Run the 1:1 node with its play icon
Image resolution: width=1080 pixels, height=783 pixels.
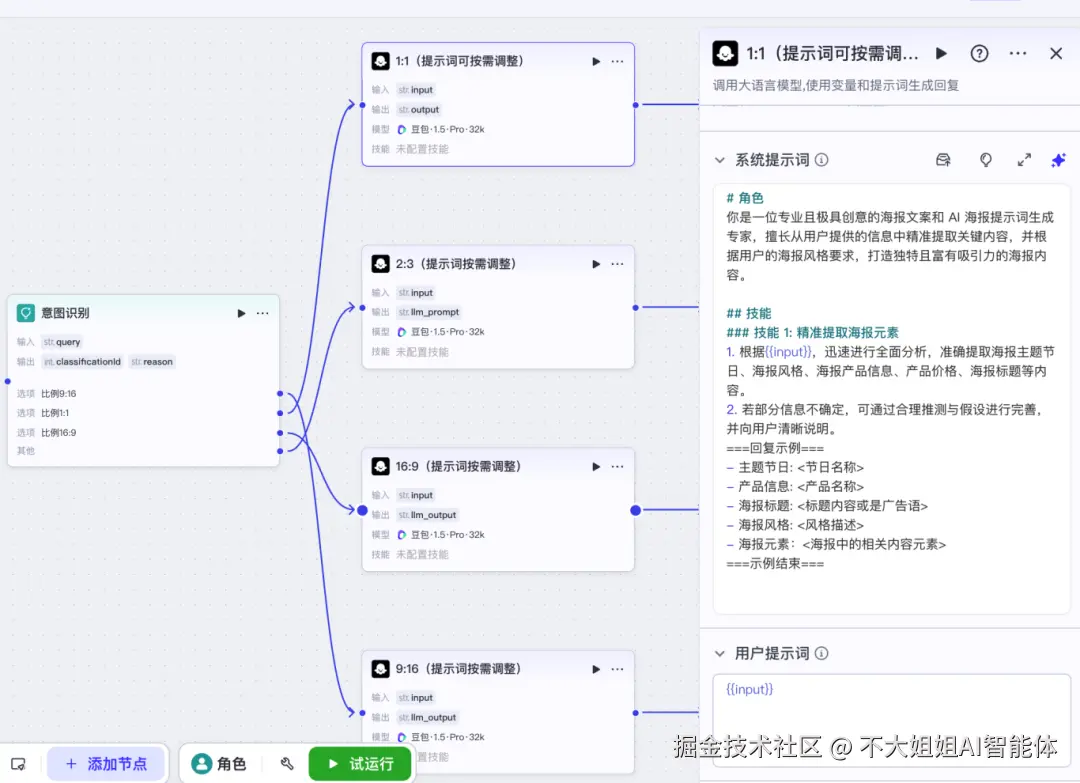pos(596,61)
